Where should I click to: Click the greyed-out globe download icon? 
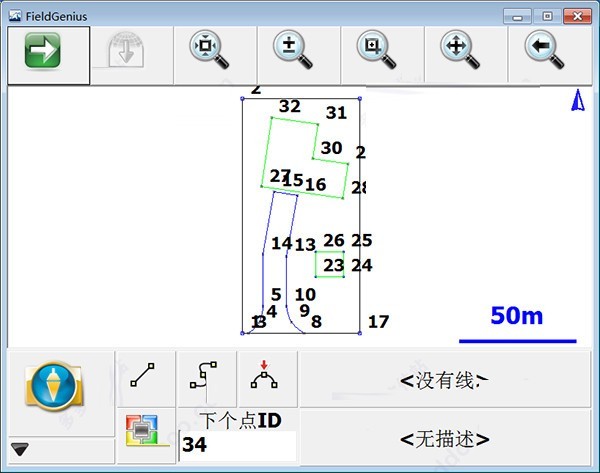pyautogui.click(x=126, y=50)
